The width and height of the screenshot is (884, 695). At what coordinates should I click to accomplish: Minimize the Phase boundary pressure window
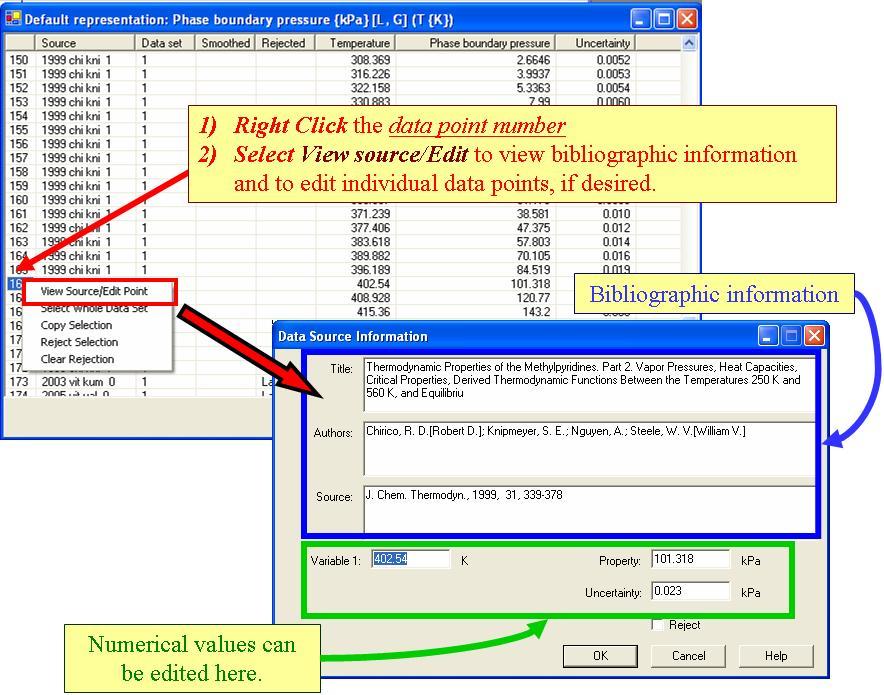coord(641,19)
